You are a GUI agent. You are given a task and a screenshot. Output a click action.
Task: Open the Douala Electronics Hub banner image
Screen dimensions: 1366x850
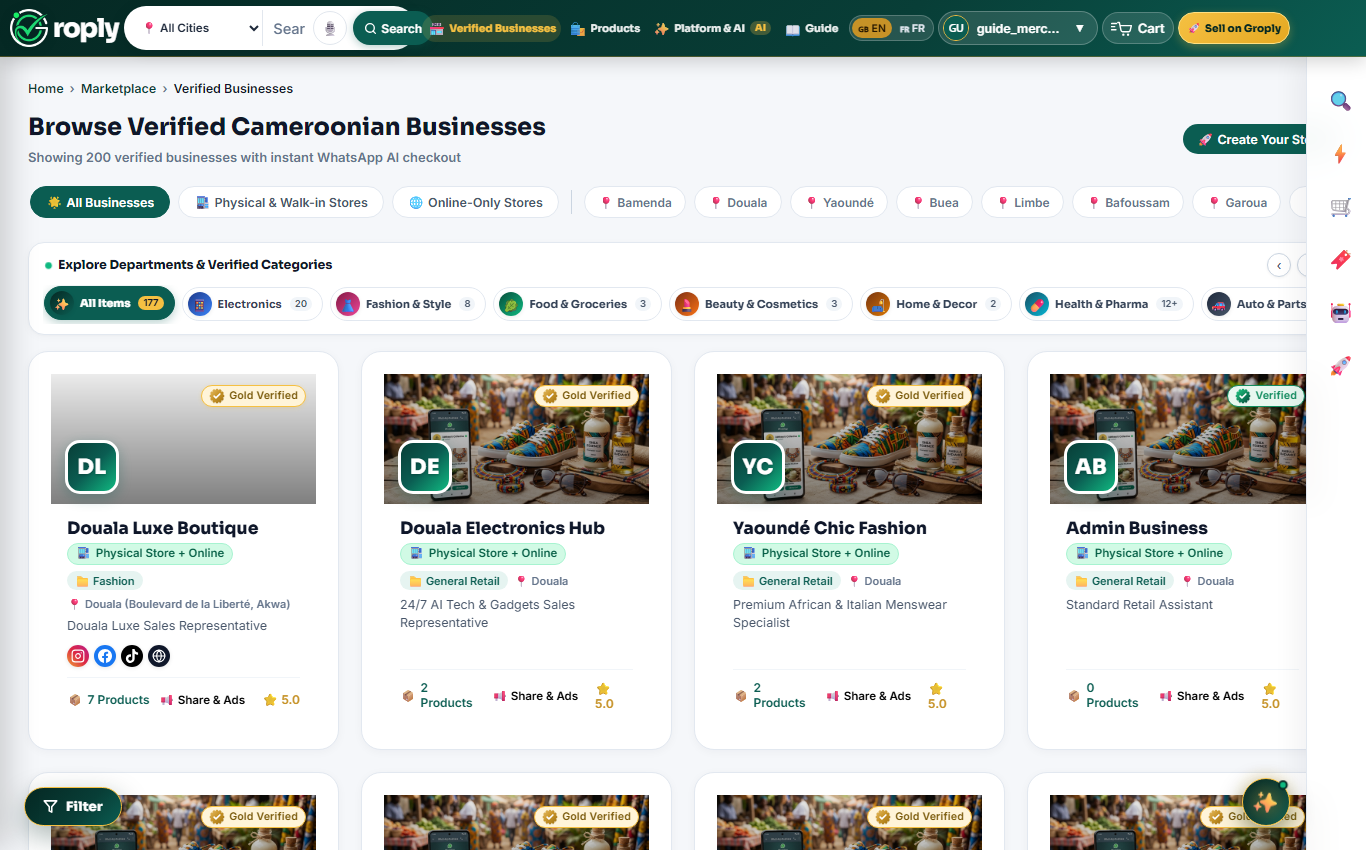coord(516,439)
